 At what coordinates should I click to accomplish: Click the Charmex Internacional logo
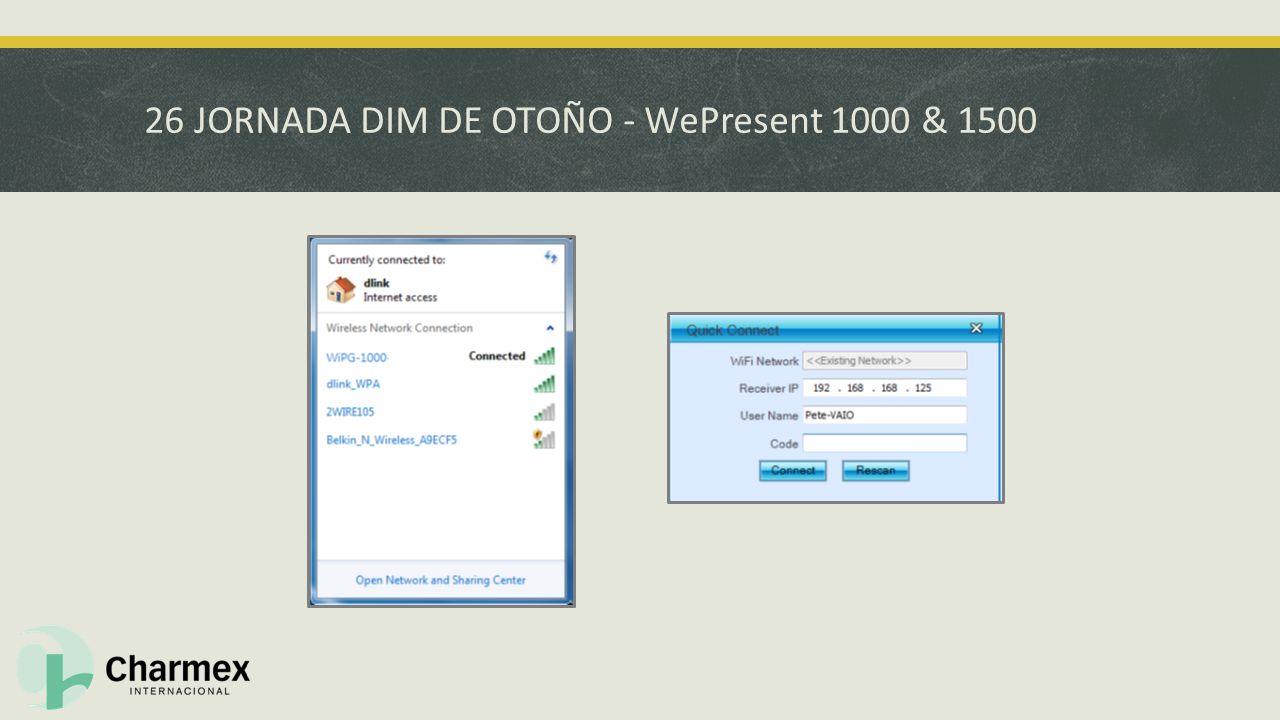point(134,668)
